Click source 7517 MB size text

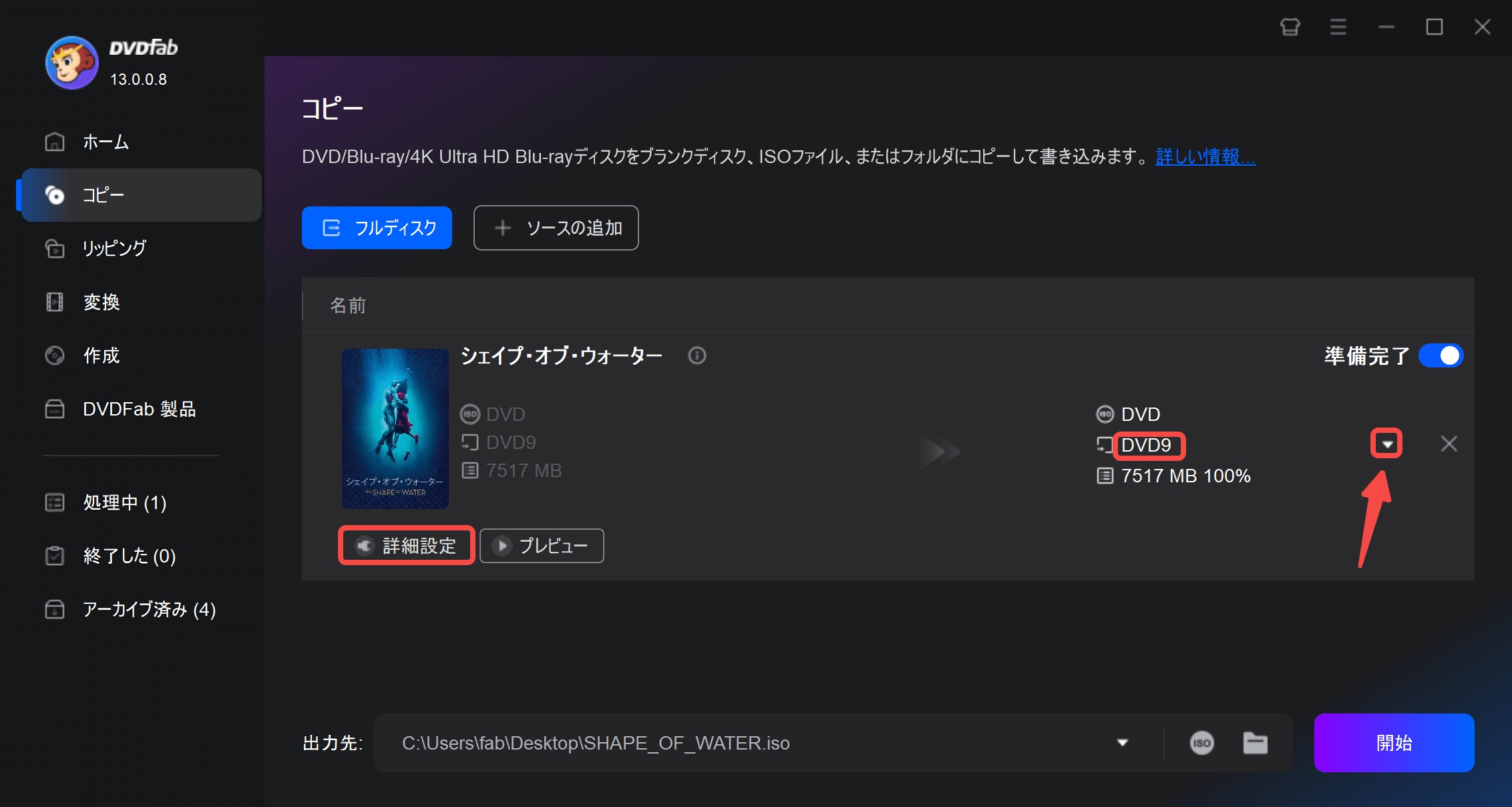(x=524, y=470)
